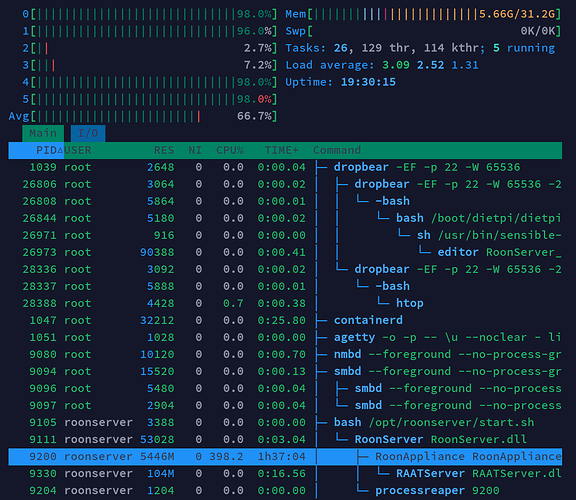Select the editor RoonServer process row
Image resolution: width=576 pixels, height=500 pixels.
(285, 252)
